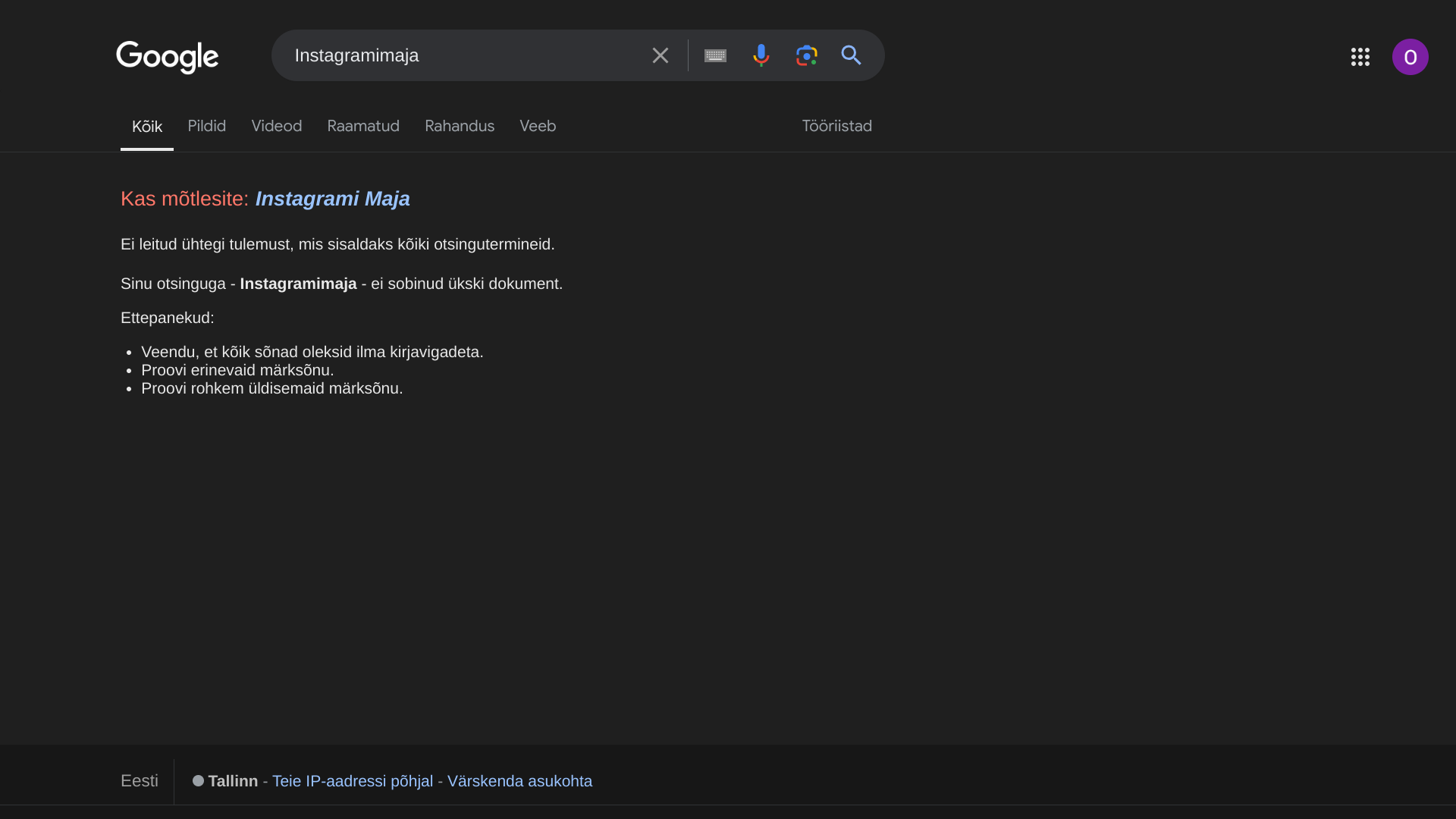Image resolution: width=1456 pixels, height=819 pixels.
Task: Open the Google apps grid
Action: click(x=1360, y=57)
